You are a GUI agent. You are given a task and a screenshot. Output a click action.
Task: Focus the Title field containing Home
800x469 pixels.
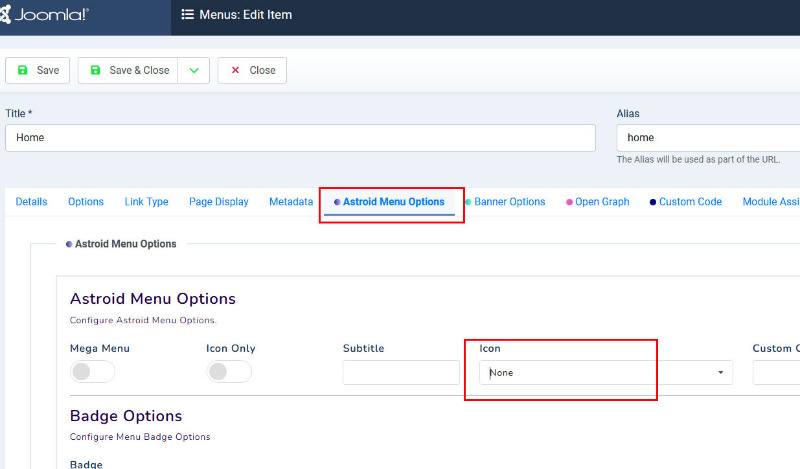tap(301, 138)
